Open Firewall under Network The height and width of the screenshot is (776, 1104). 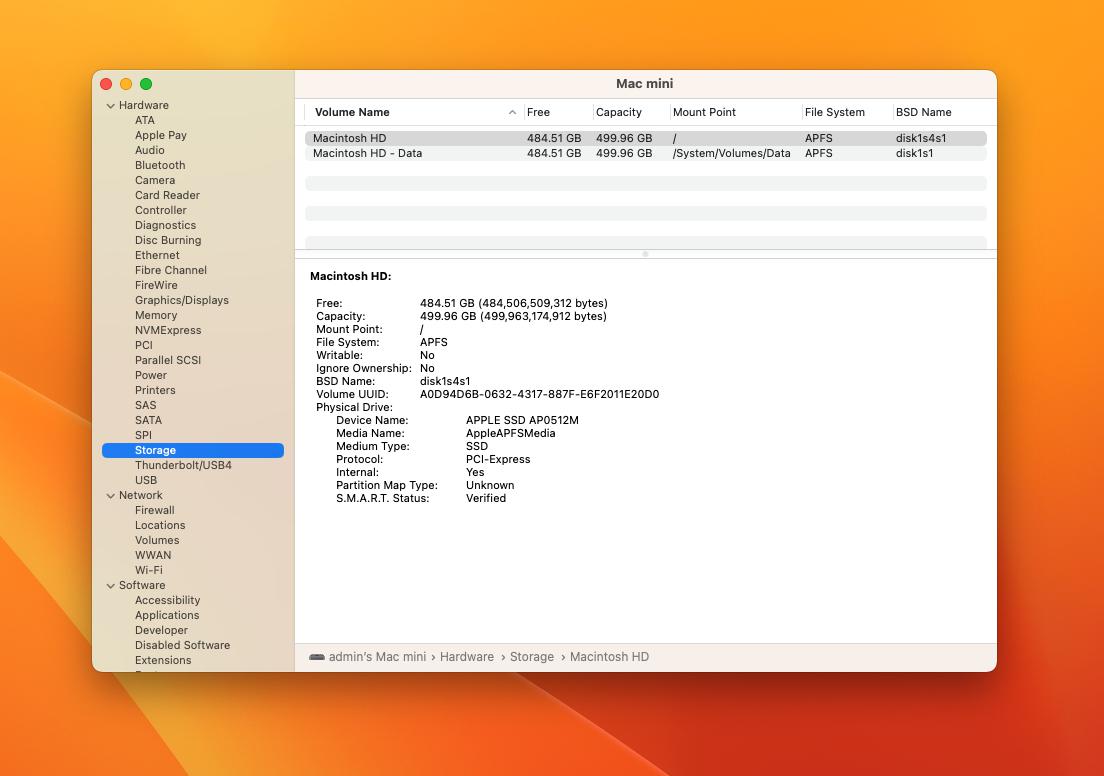155,511
